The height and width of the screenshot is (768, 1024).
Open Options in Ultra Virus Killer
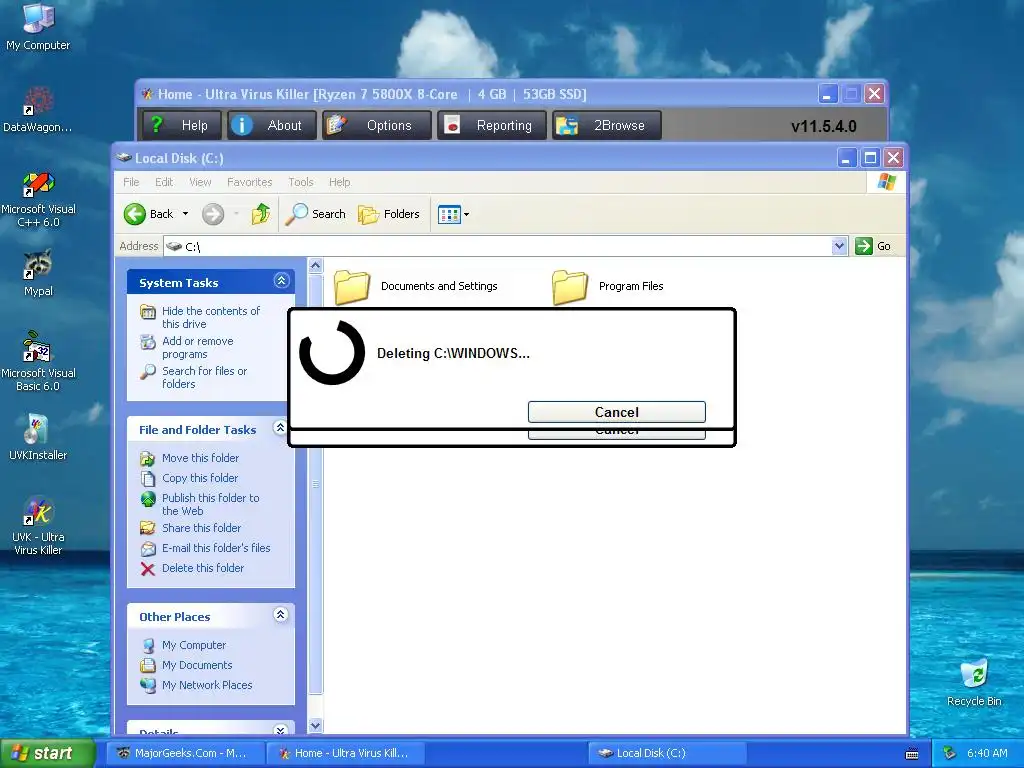click(x=377, y=125)
